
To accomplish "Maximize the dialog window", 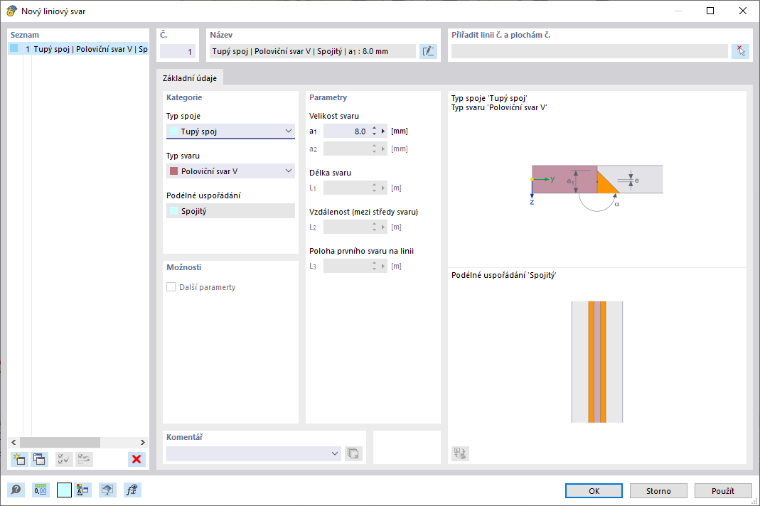I will click(x=710, y=11).
